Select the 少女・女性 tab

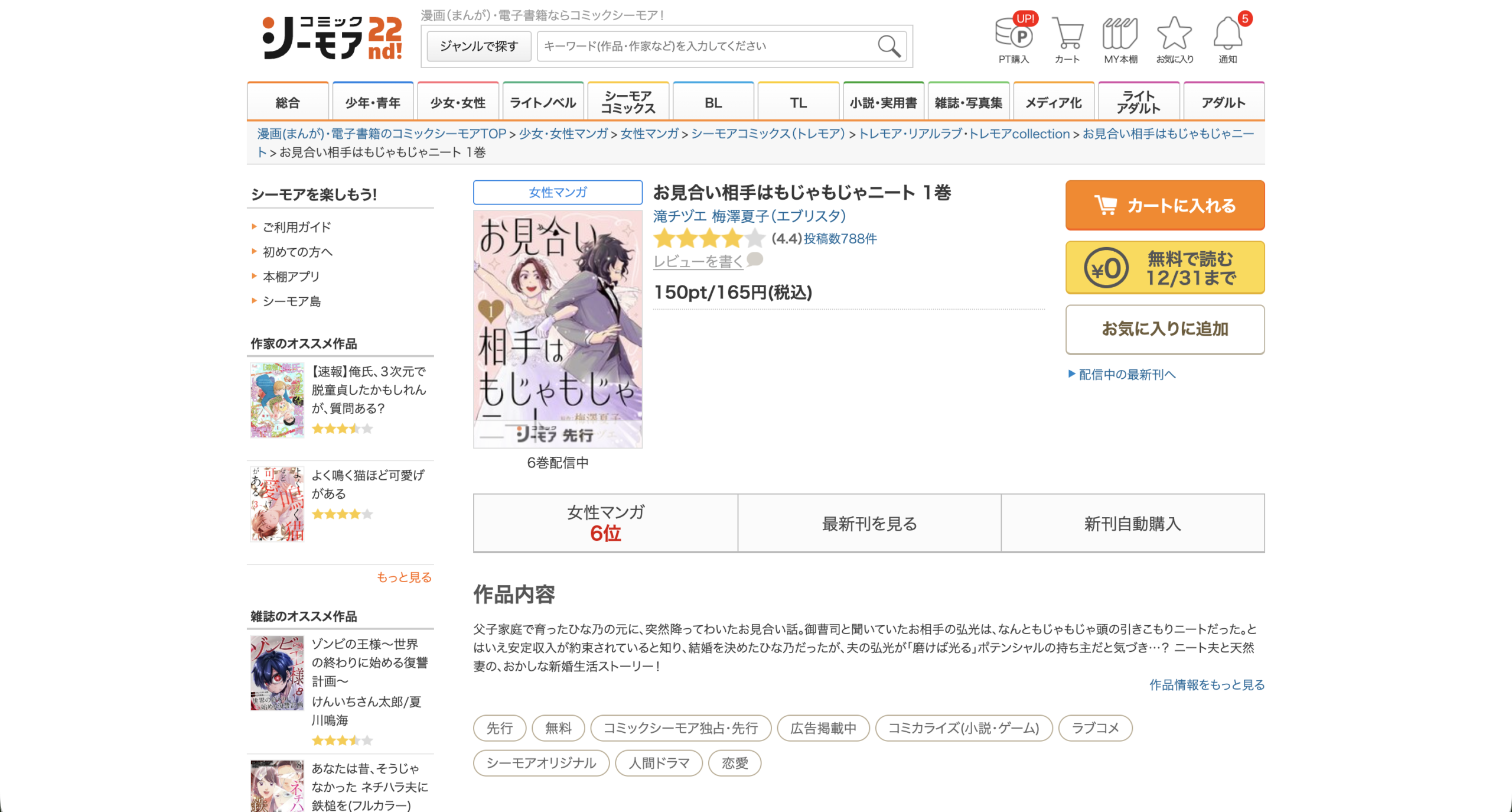(458, 102)
